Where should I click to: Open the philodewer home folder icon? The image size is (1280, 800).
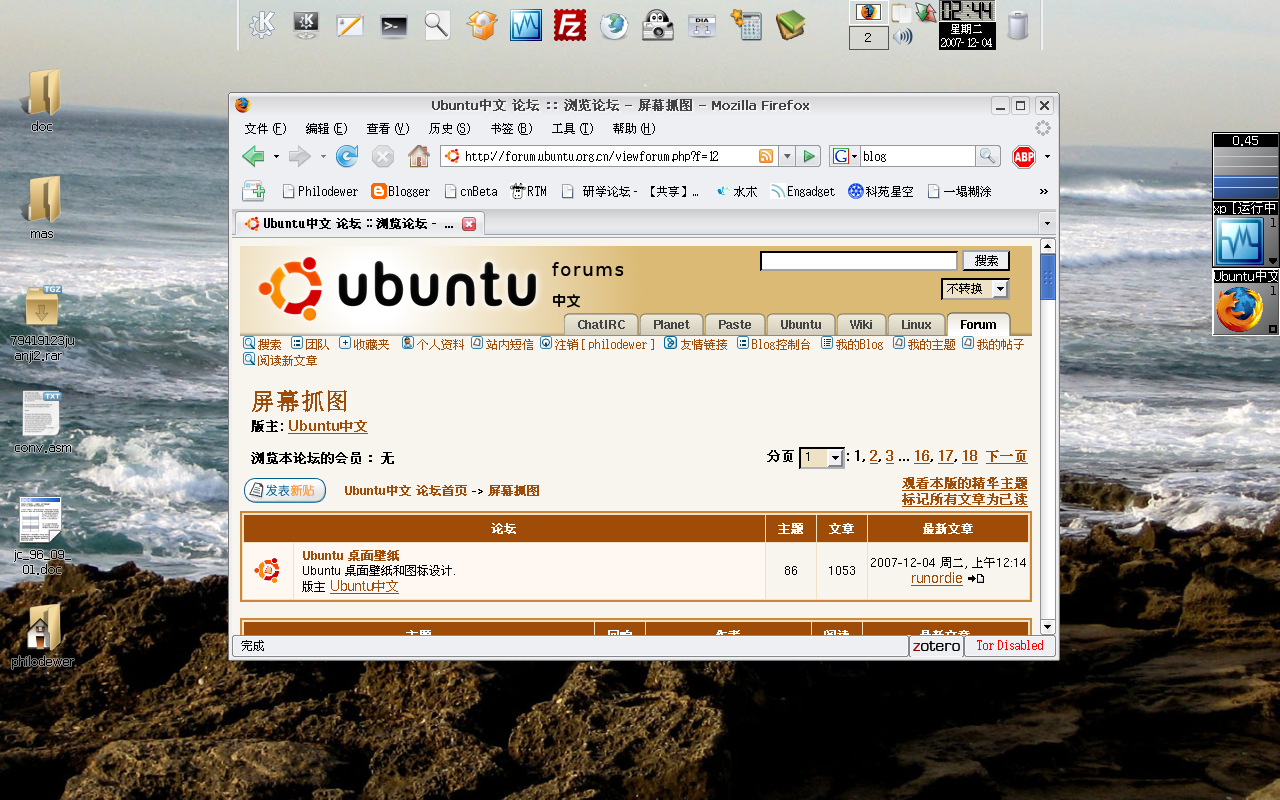[x=43, y=635]
